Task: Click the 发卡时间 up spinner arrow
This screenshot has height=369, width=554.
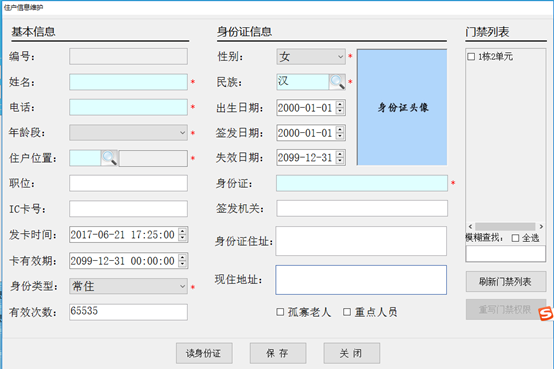Action: point(182,232)
